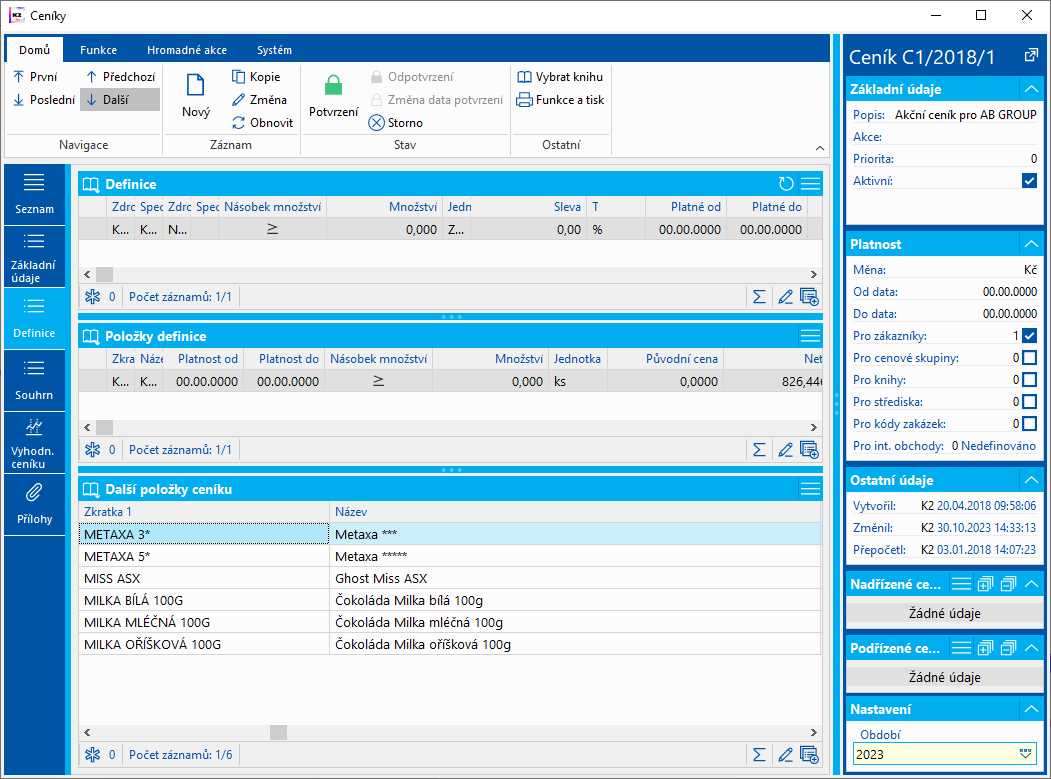1051x779 pixels.
Task: Switch to the Domů ribbon tab
Action: [x=34, y=50]
